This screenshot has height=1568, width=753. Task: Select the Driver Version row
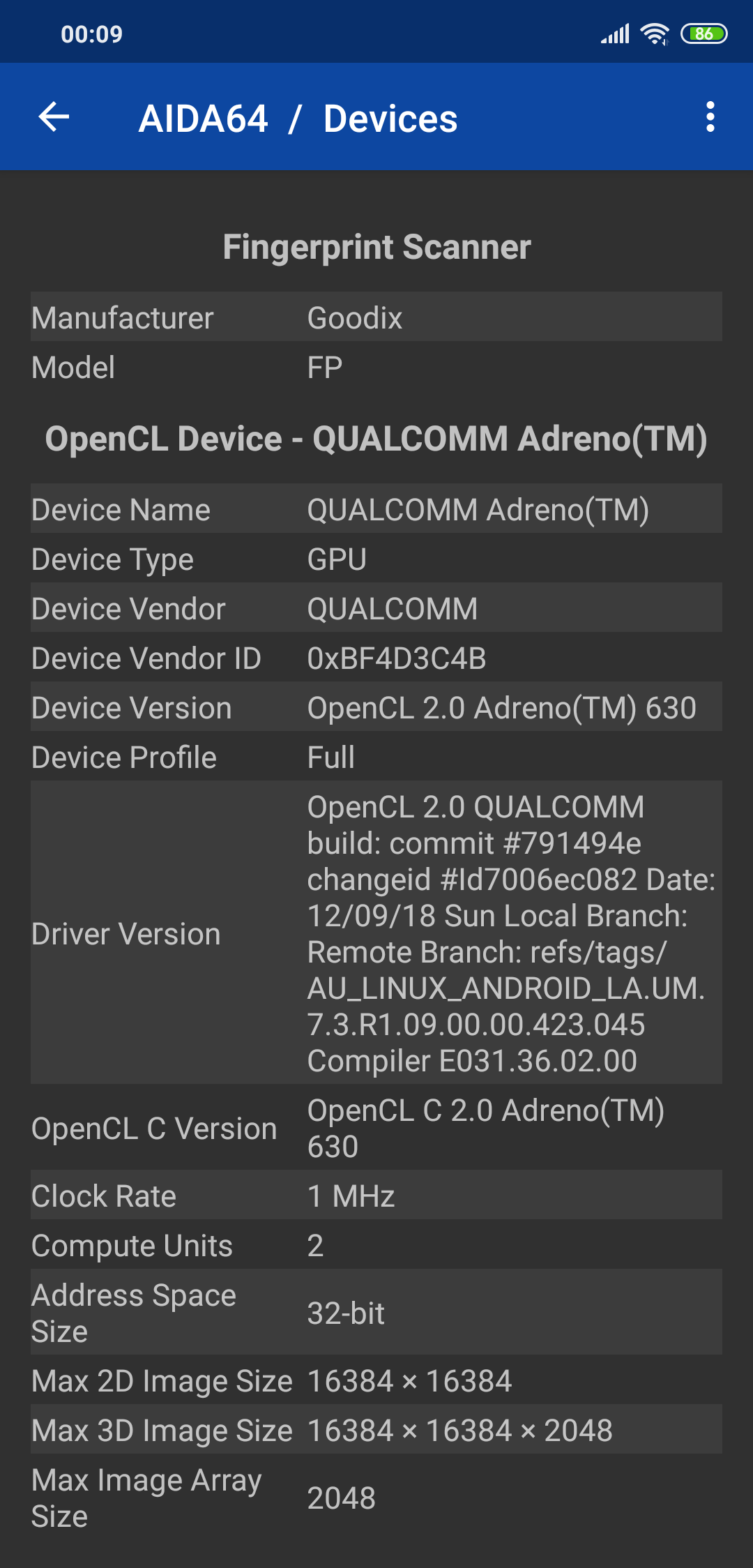click(376, 933)
